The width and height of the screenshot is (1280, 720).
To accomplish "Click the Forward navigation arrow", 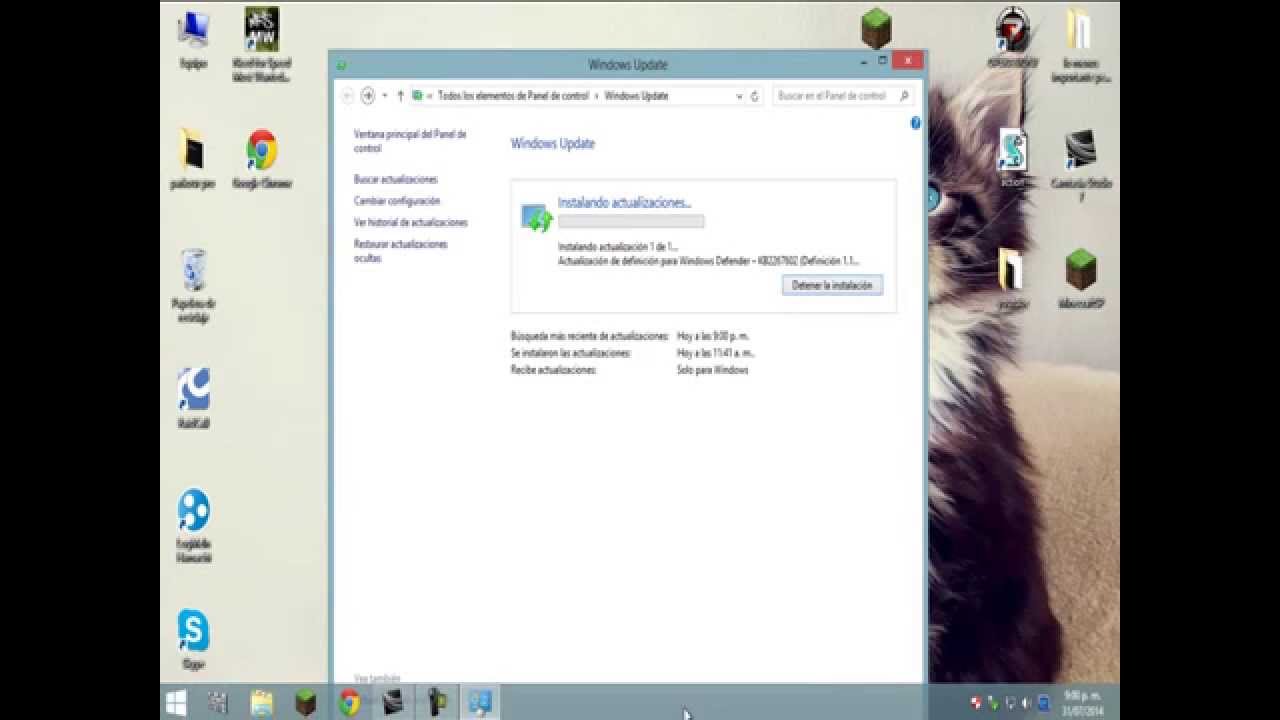I will click(x=368, y=96).
